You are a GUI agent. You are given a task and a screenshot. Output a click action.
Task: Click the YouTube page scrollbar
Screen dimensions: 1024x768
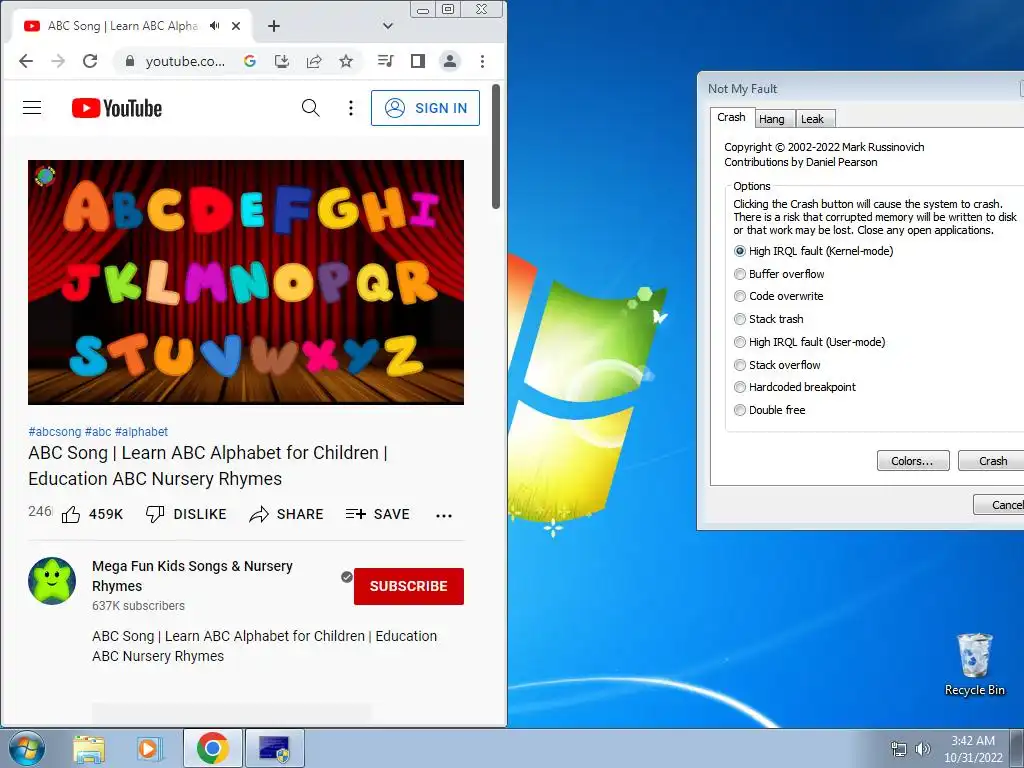coord(496,147)
